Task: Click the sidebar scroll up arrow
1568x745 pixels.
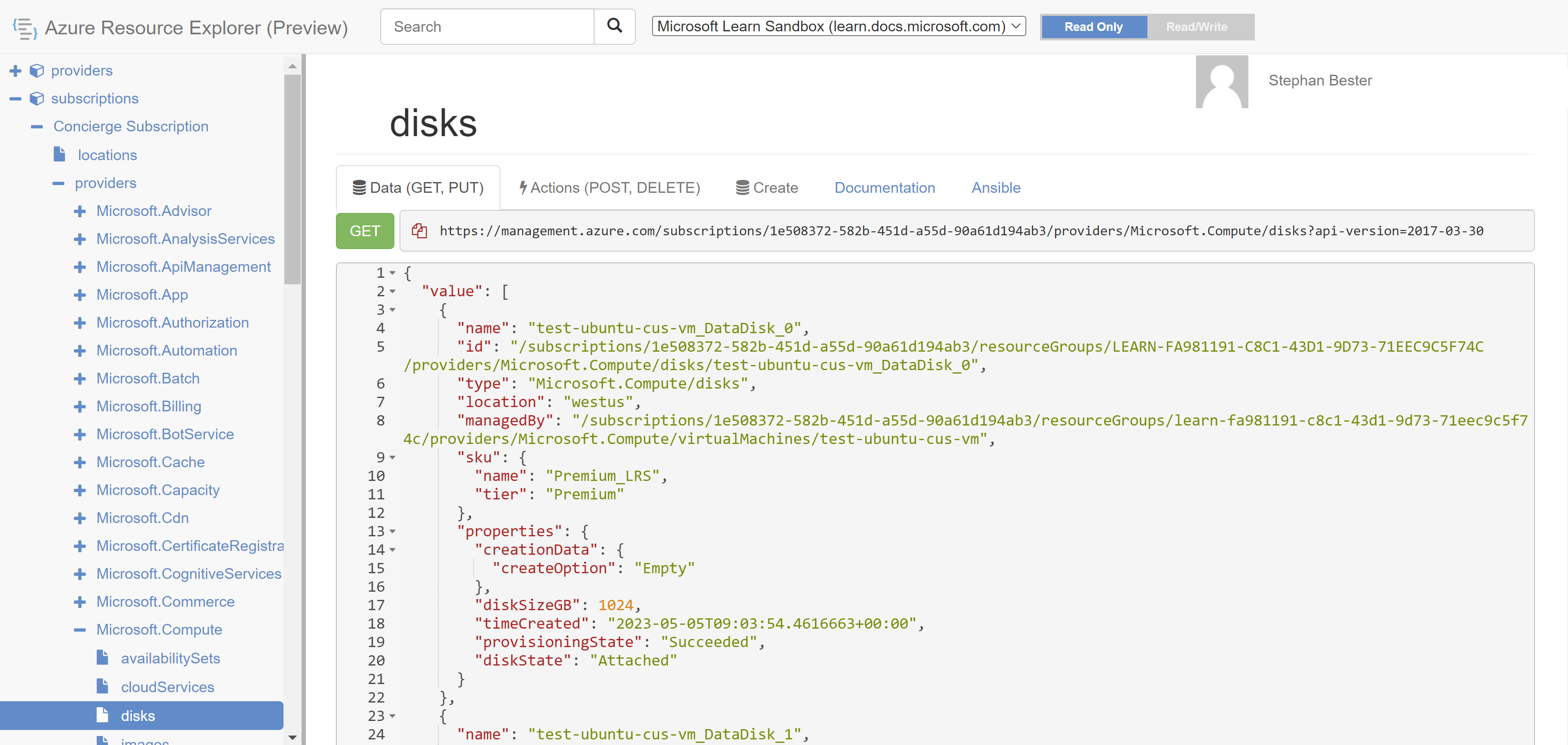Action: (292, 66)
